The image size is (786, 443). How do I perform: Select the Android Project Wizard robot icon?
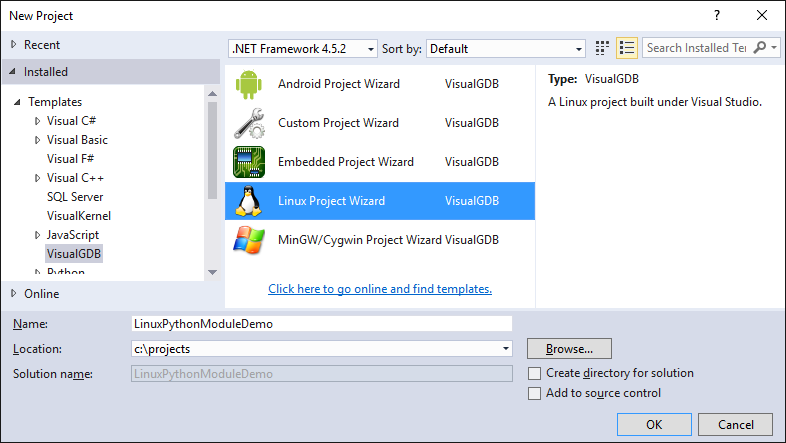(249, 84)
